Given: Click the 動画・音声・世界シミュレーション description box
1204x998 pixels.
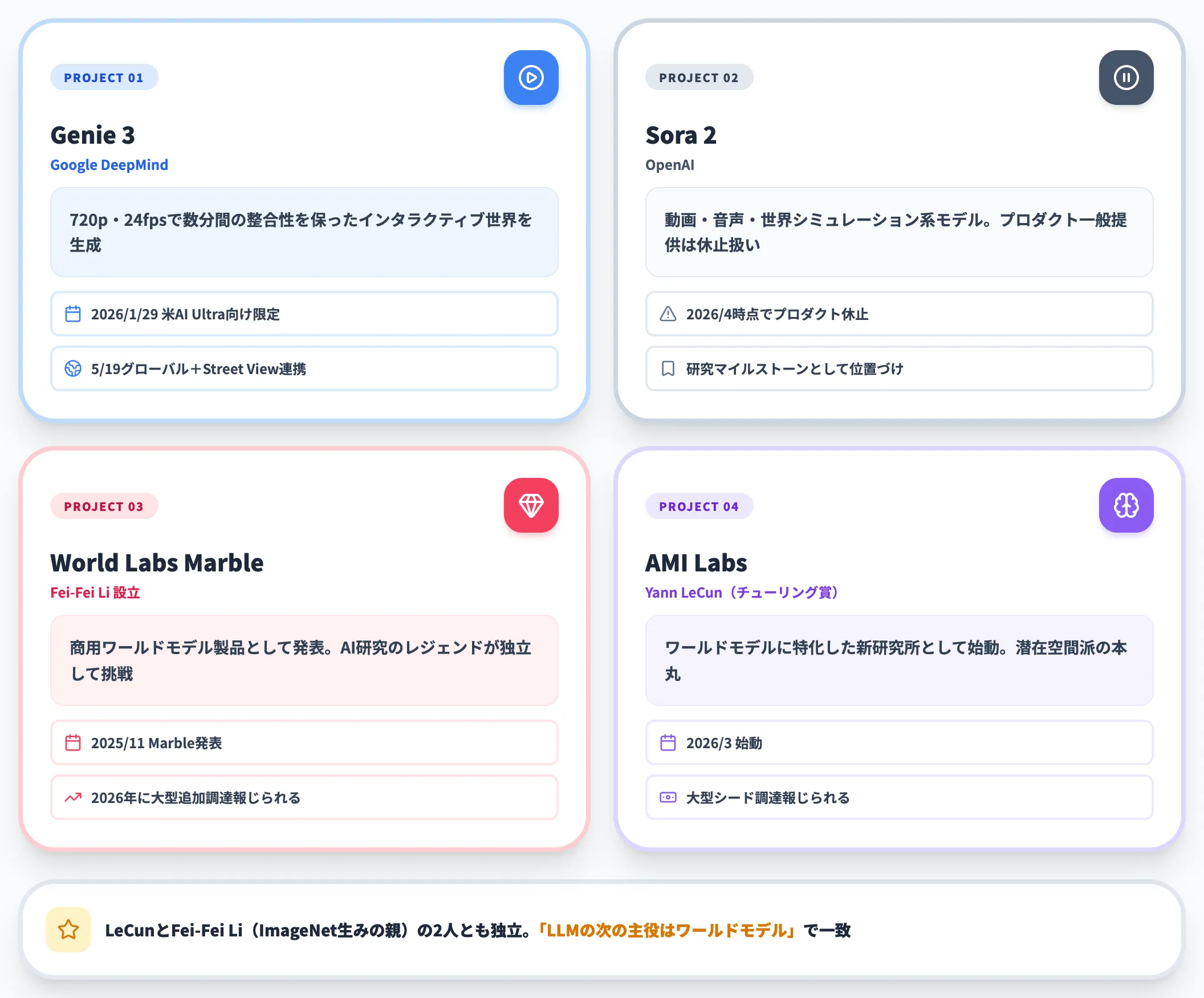Looking at the screenshot, I should pos(899,232).
